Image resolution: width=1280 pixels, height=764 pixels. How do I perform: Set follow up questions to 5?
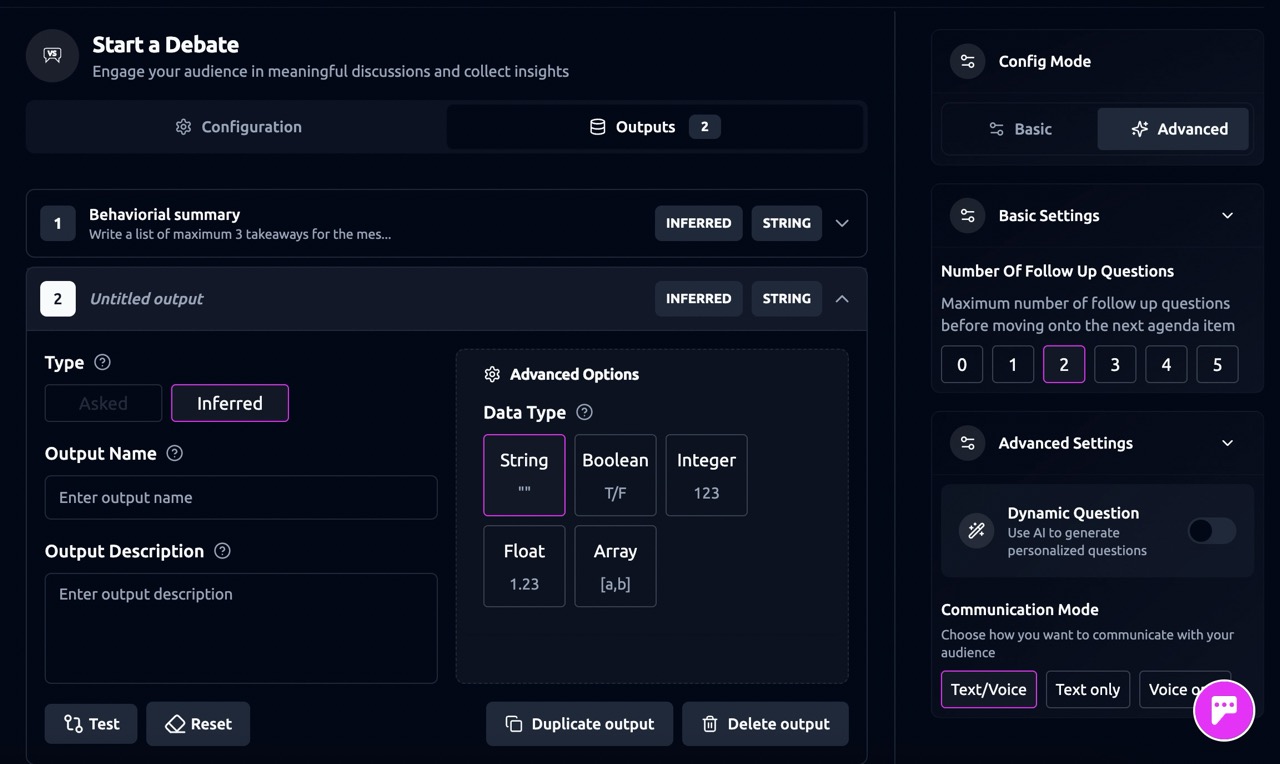(x=1216, y=365)
